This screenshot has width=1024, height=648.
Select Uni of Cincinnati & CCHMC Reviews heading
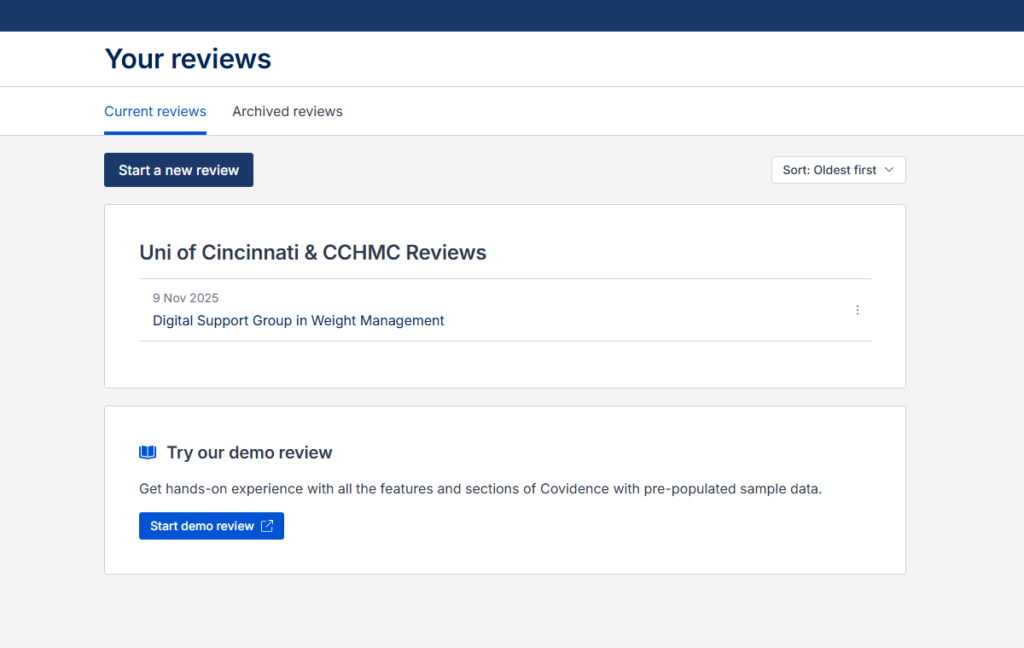(x=312, y=253)
